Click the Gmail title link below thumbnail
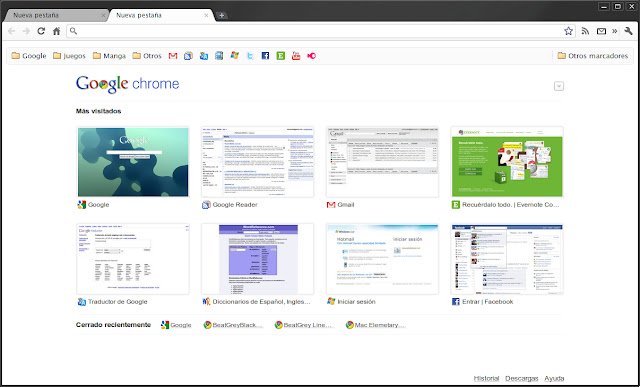Image resolution: width=640 pixels, height=387 pixels. coord(346,205)
